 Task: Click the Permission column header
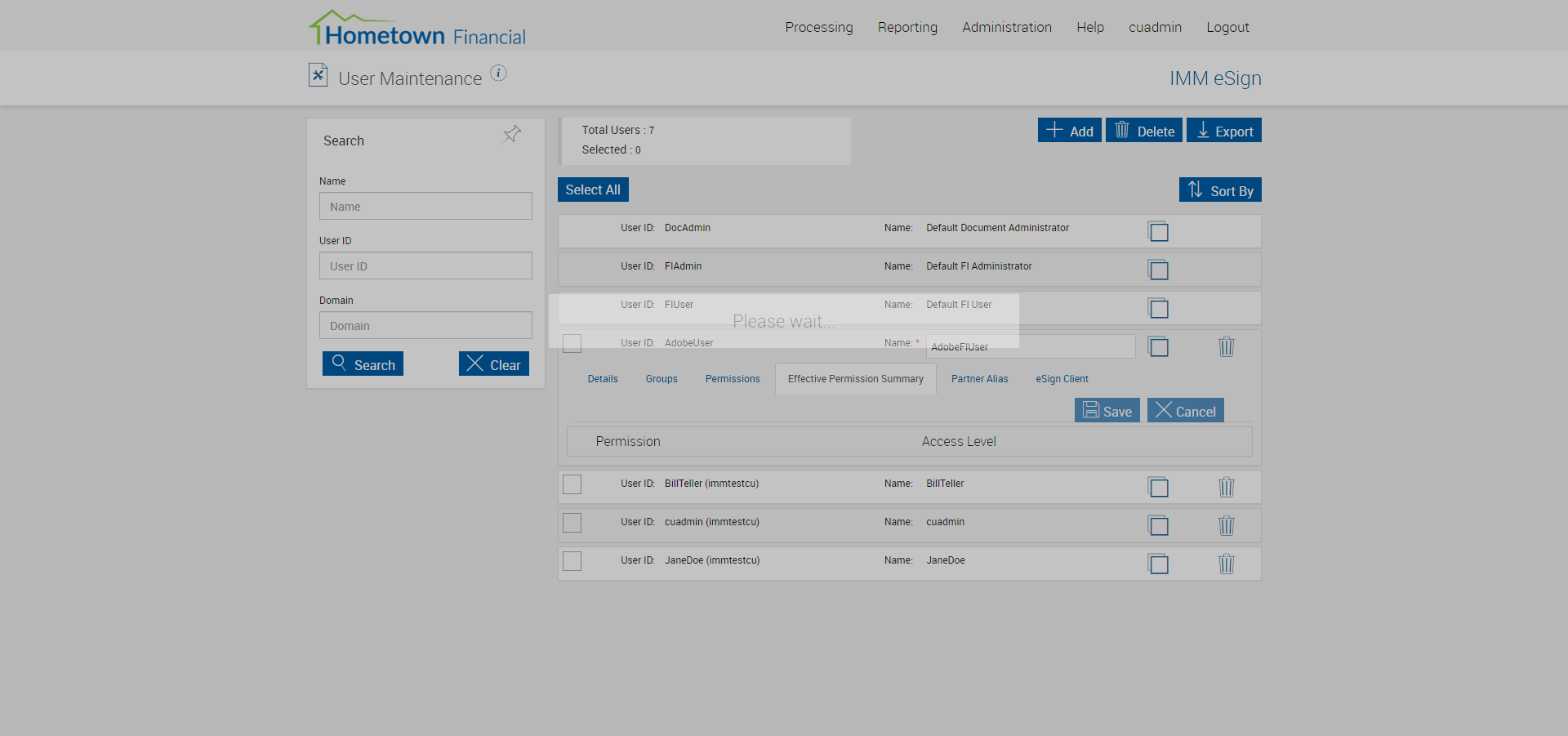628,441
